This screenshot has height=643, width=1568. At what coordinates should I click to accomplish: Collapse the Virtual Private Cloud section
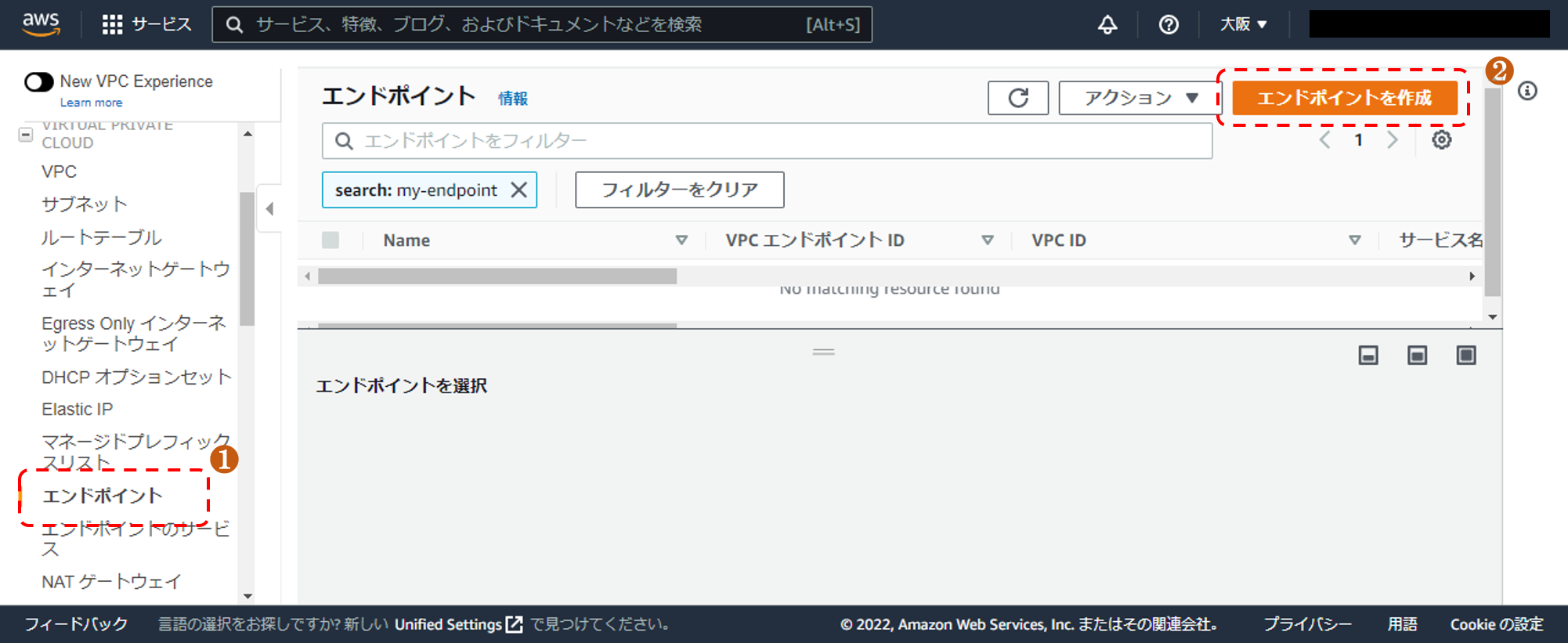(26, 135)
